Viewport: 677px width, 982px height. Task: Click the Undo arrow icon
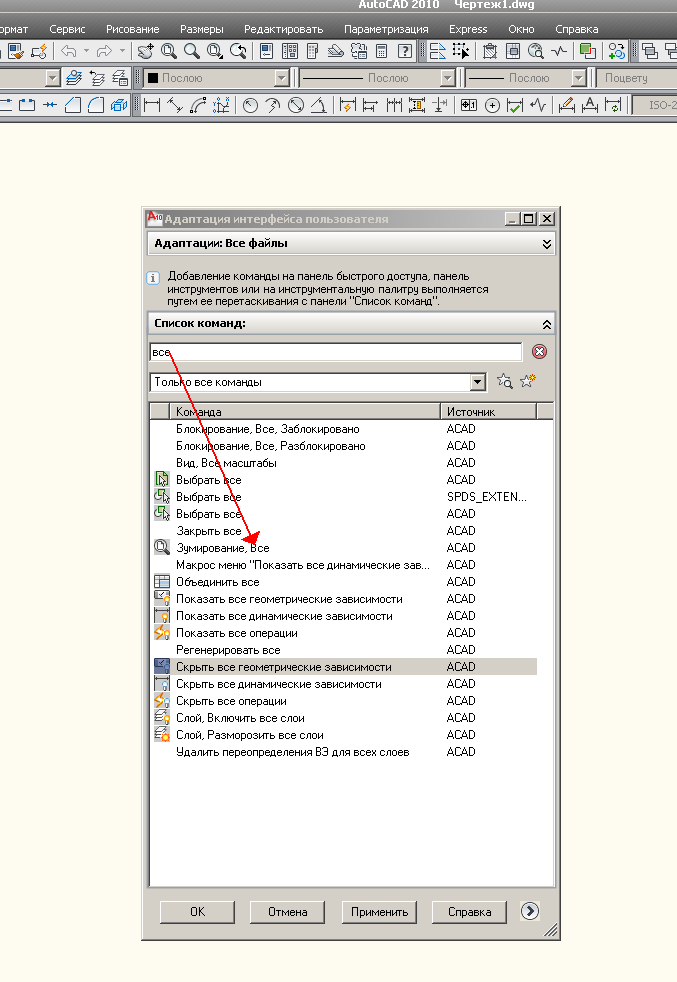click(x=69, y=51)
